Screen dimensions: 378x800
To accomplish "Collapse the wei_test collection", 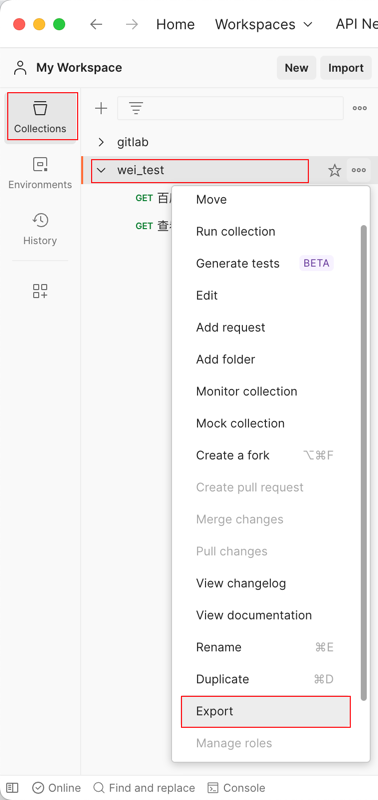I will coord(101,170).
